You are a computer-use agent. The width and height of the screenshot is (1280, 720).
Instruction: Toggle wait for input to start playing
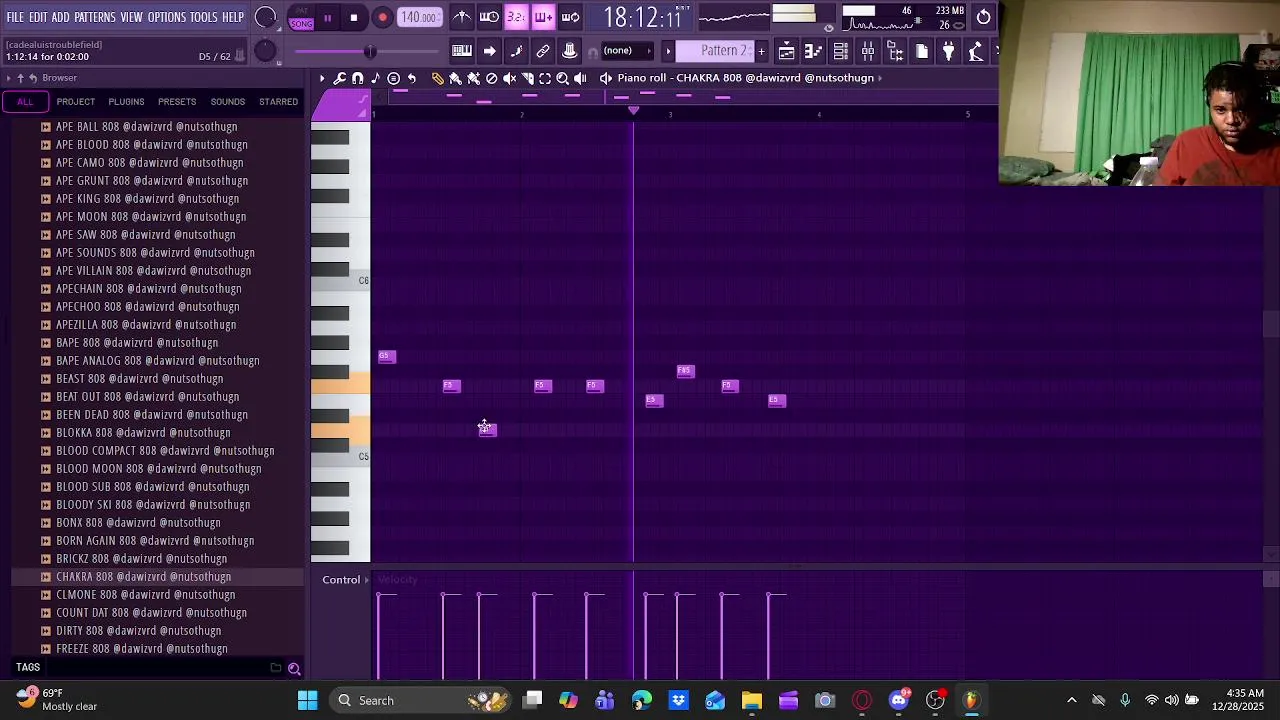pos(489,17)
